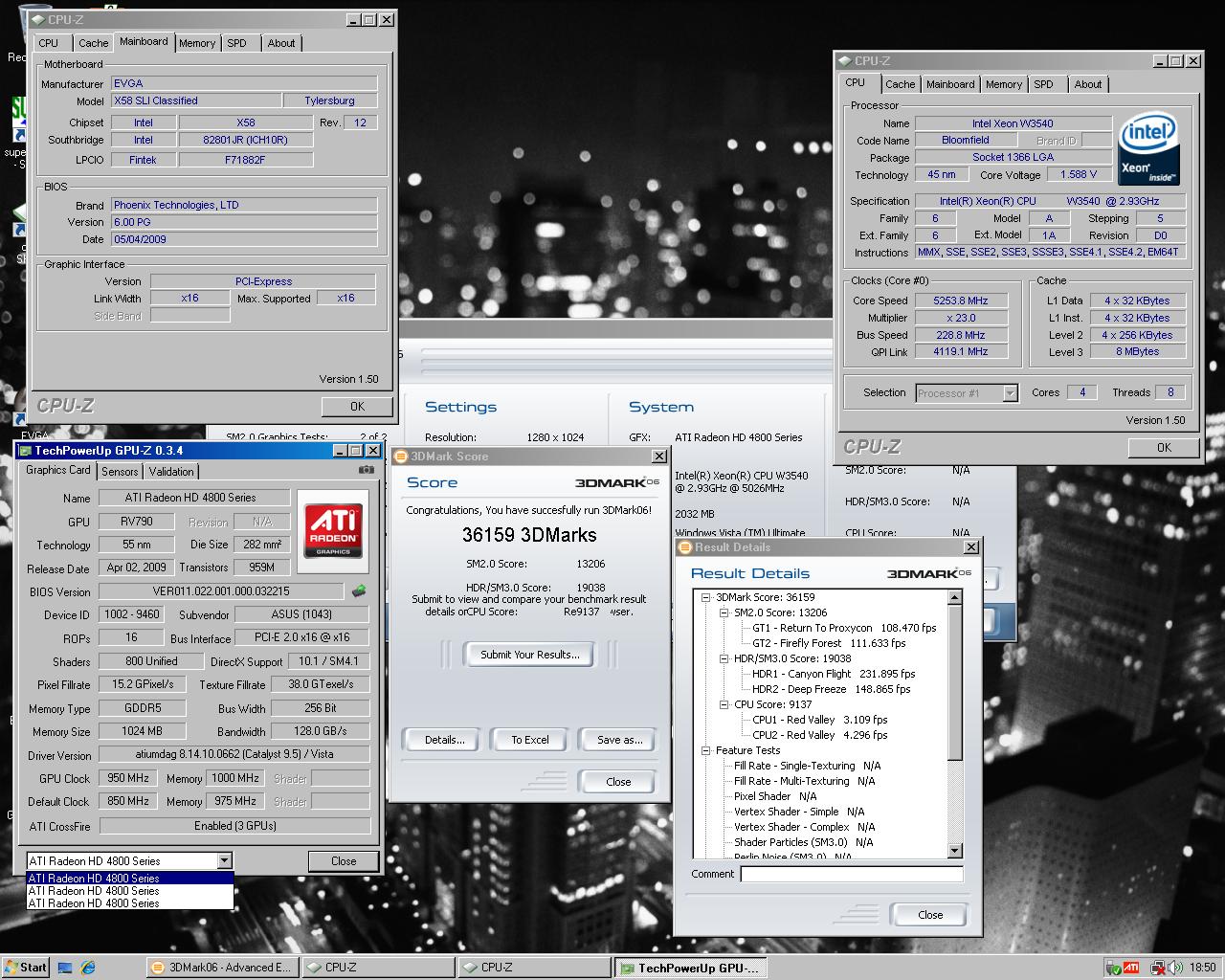This screenshot has width=1225, height=980.
Task: Select GT2 - Firefly Forest tree row
Action: coord(829,643)
